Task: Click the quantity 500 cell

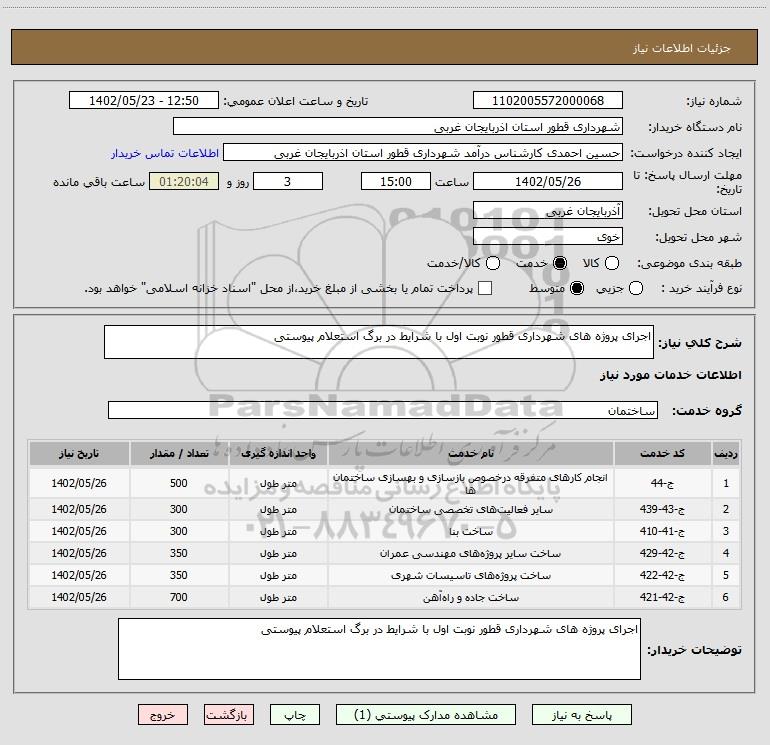Action: (x=179, y=483)
